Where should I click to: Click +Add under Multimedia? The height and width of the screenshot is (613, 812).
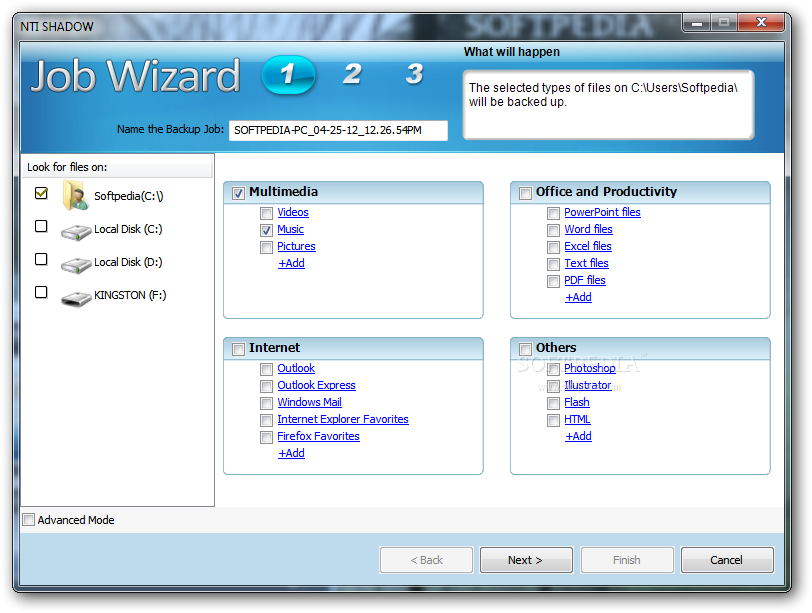292,263
